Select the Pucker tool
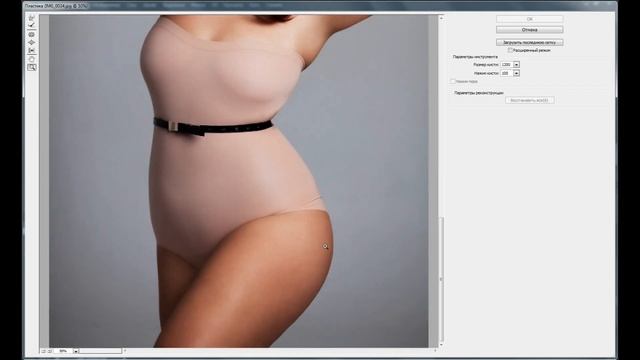 point(31,35)
